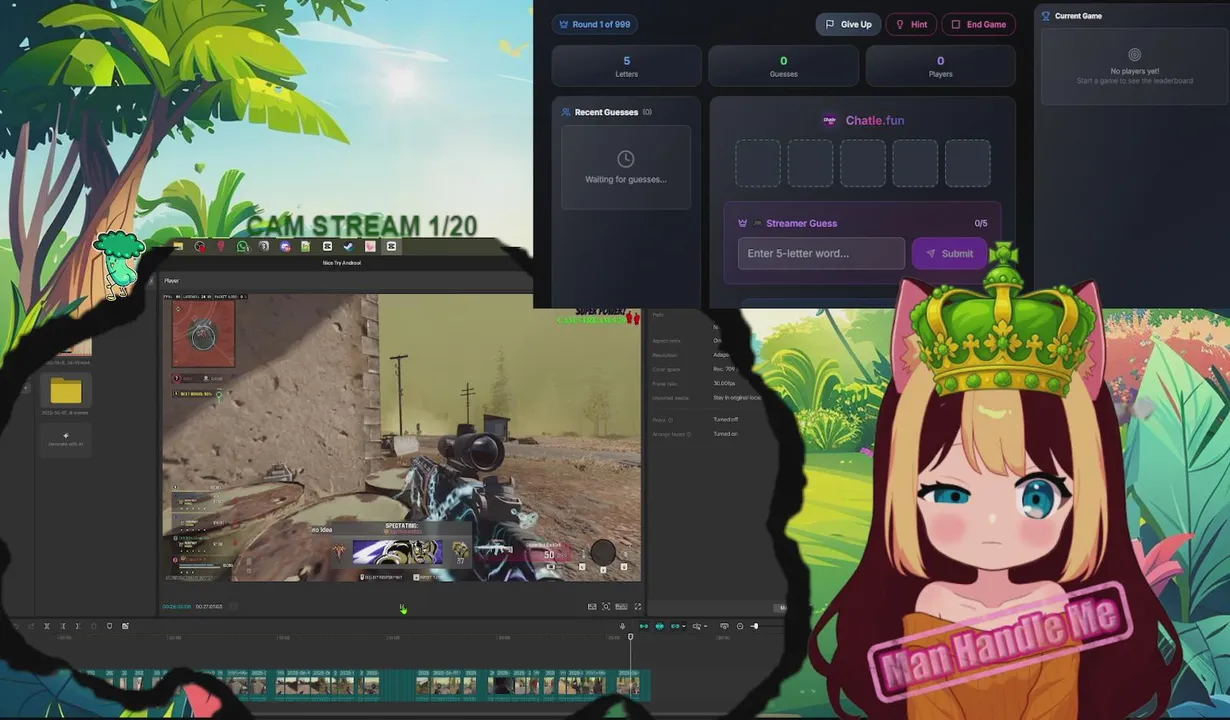Image resolution: width=1230 pixels, height=720 pixels.
Task: Open the red map pin icon in the taskbar
Action: (x=221, y=246)
